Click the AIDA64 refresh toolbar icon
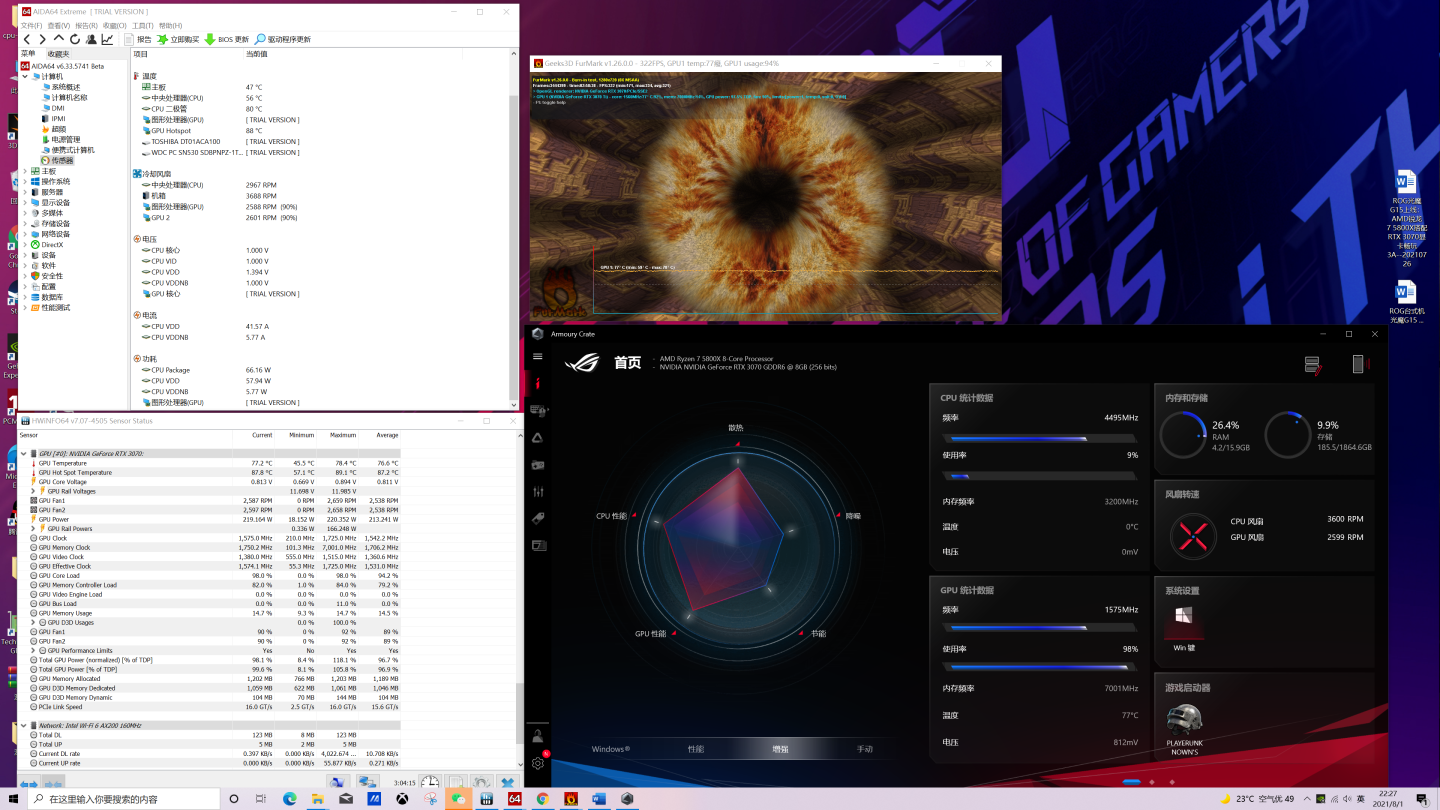This screenshot has width=1440, height=810. (74, 39)
